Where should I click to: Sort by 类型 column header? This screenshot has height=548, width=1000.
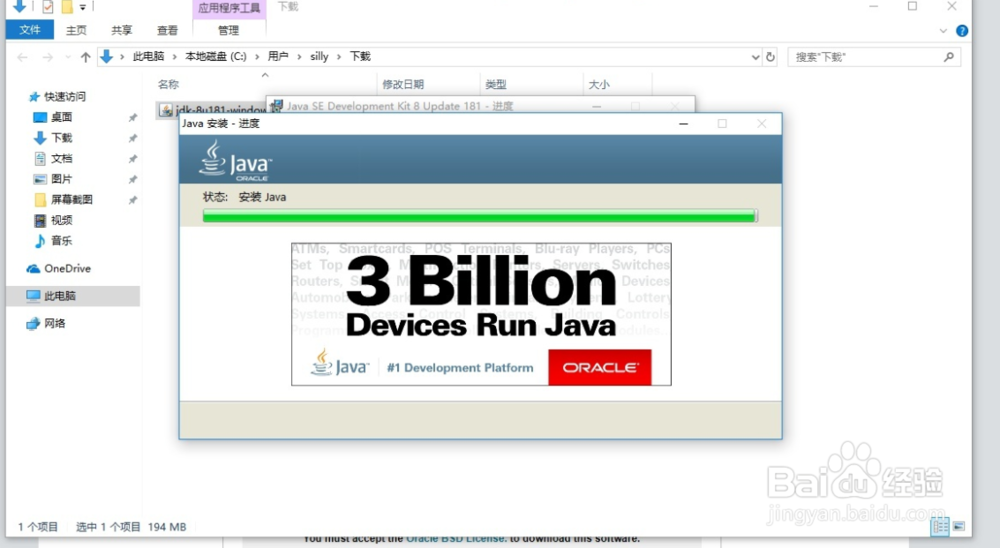point(496,84)
